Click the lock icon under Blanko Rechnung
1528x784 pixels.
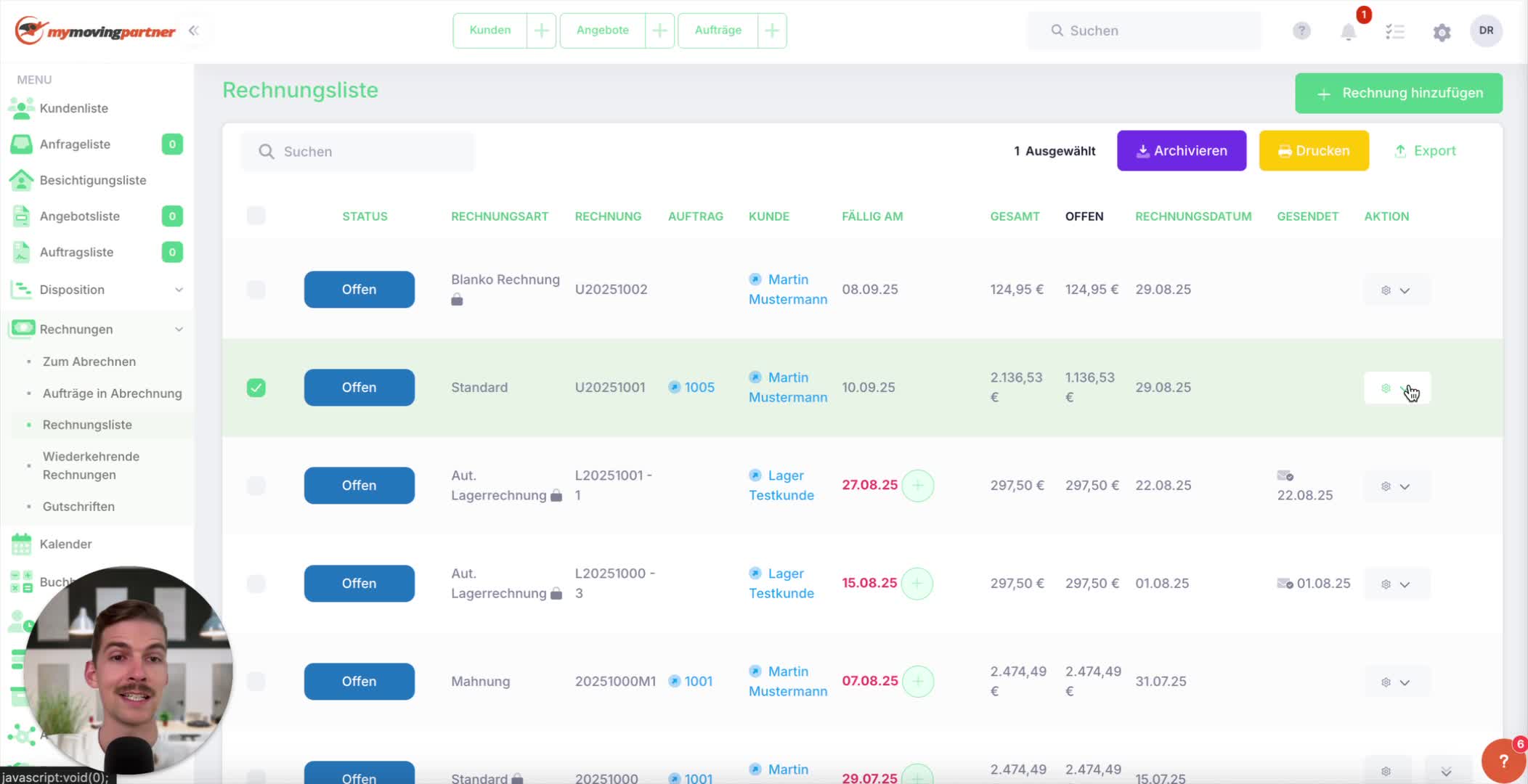pyautogui.click(x=457, y=300)
